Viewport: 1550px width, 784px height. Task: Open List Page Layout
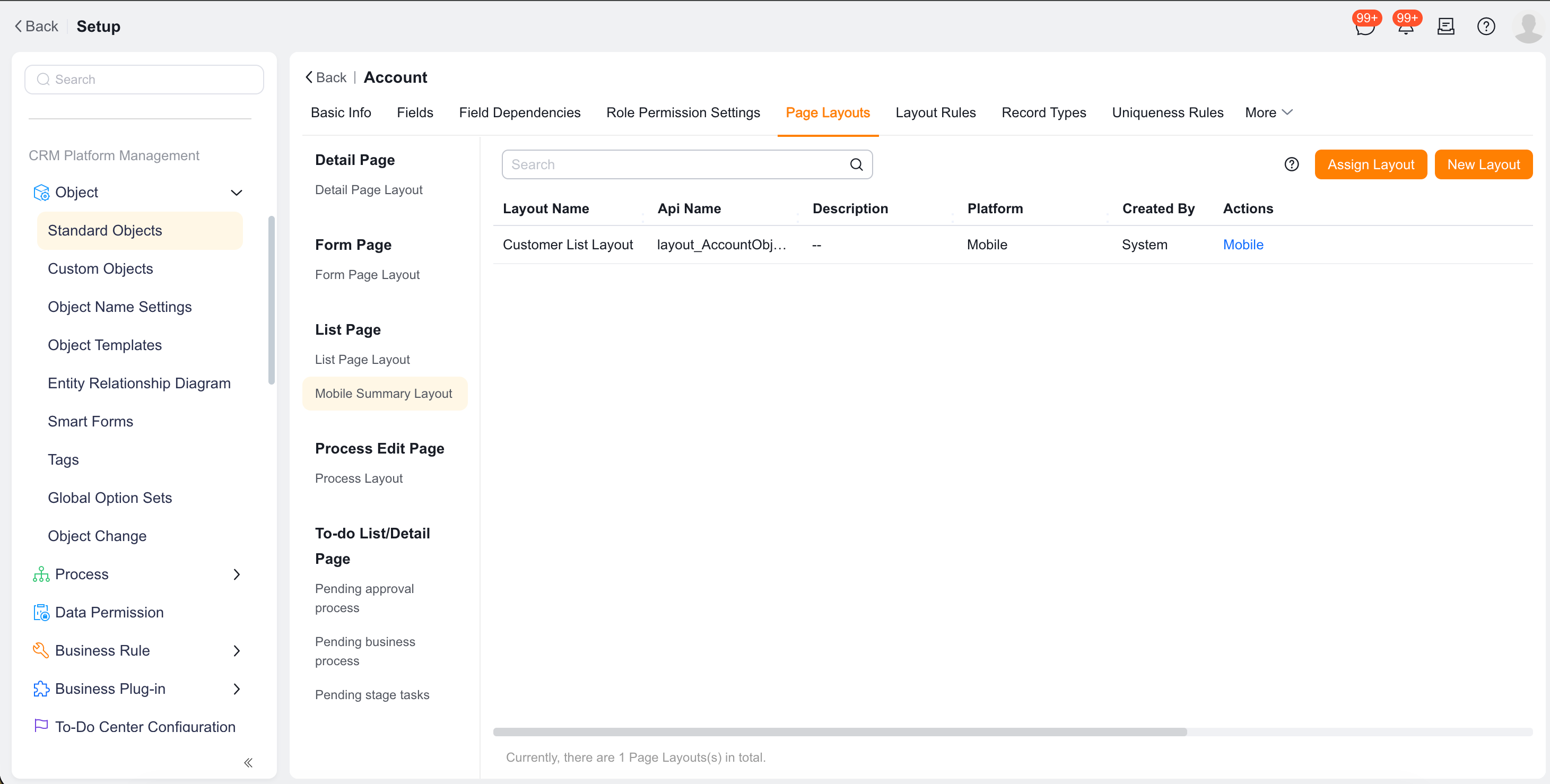(362, 359)
